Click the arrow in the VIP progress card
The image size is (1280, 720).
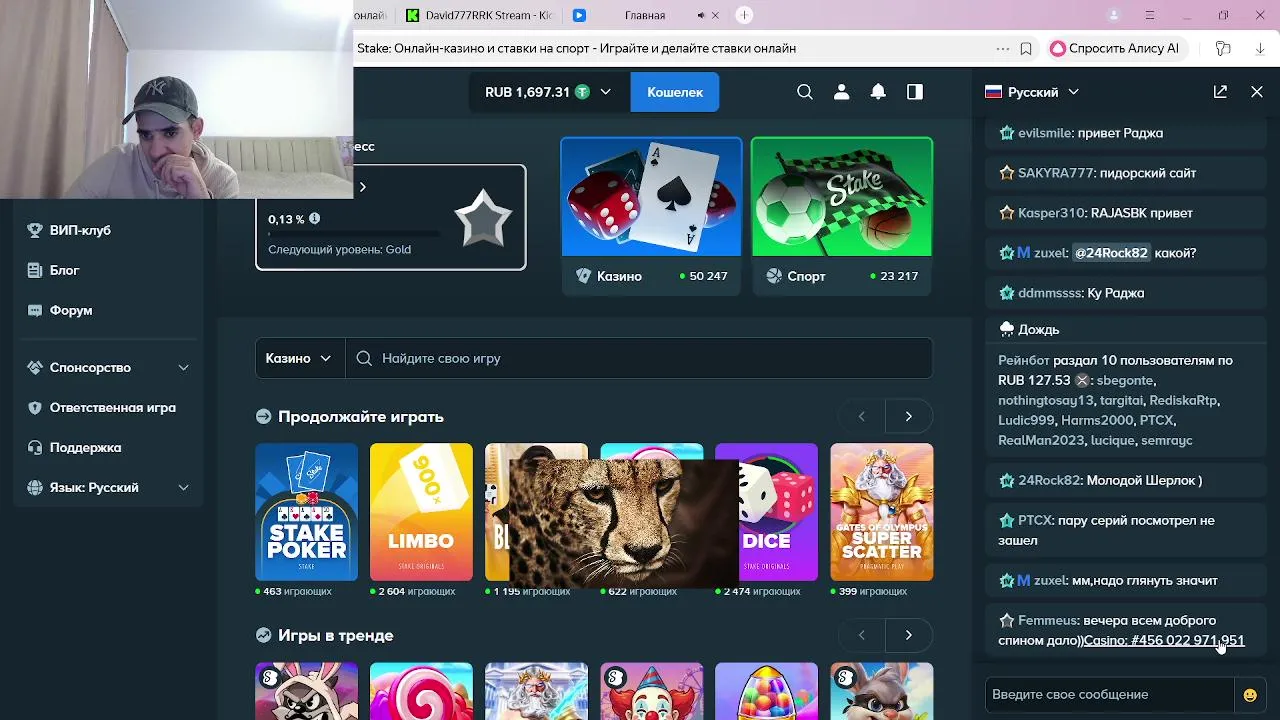pyautogui.click(x=362, y=187)
